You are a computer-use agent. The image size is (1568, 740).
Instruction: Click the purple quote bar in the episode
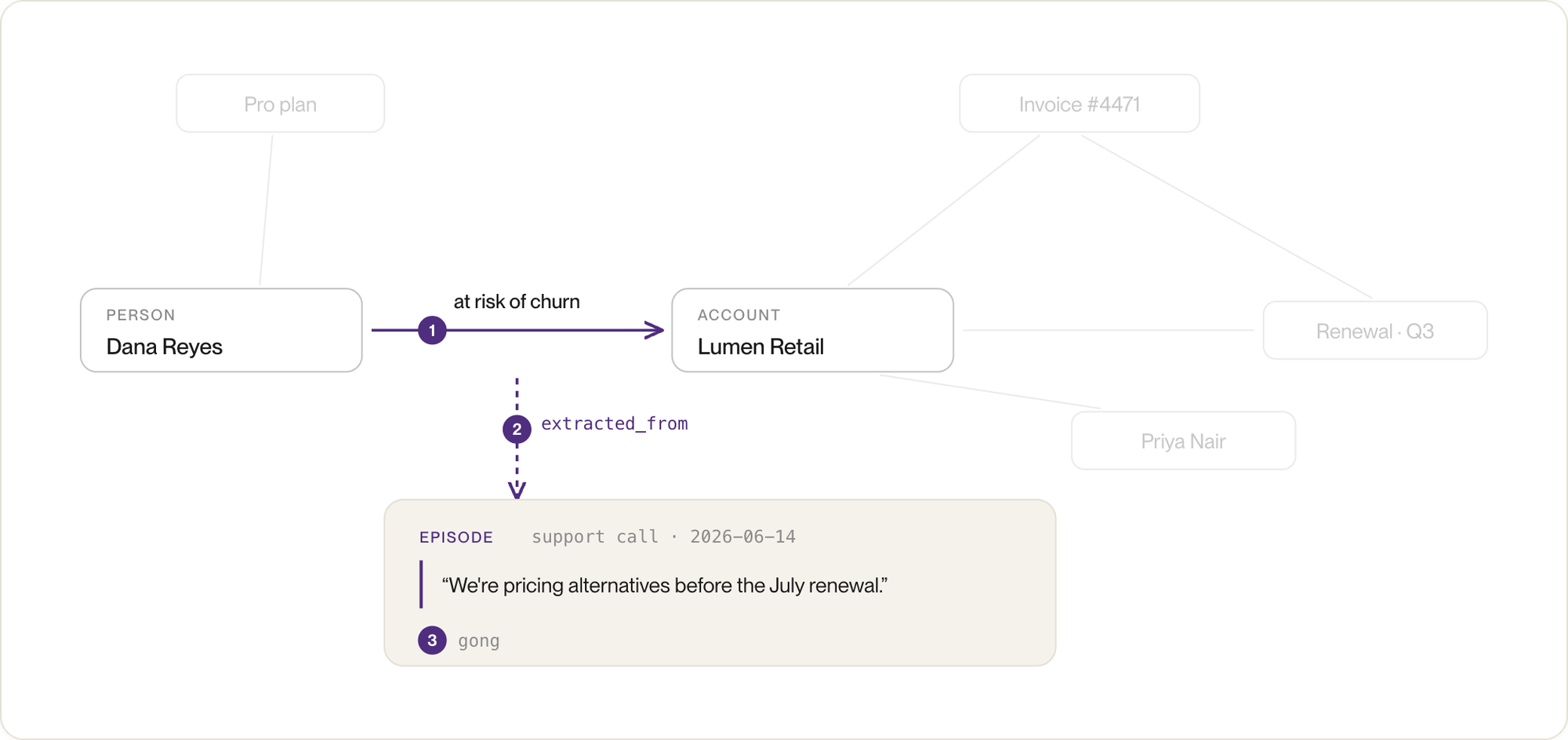click(x=421, y=584)
